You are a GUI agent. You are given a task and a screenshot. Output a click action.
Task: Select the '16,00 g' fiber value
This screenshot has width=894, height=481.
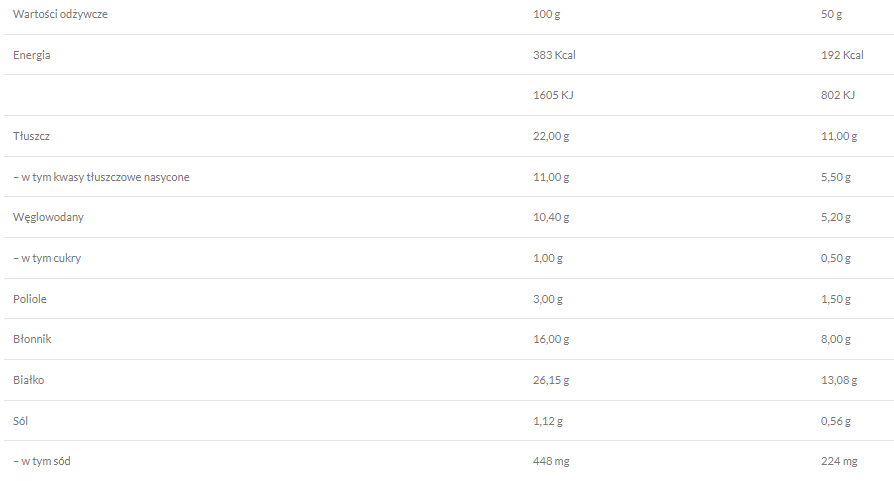(x=551, y=339)
